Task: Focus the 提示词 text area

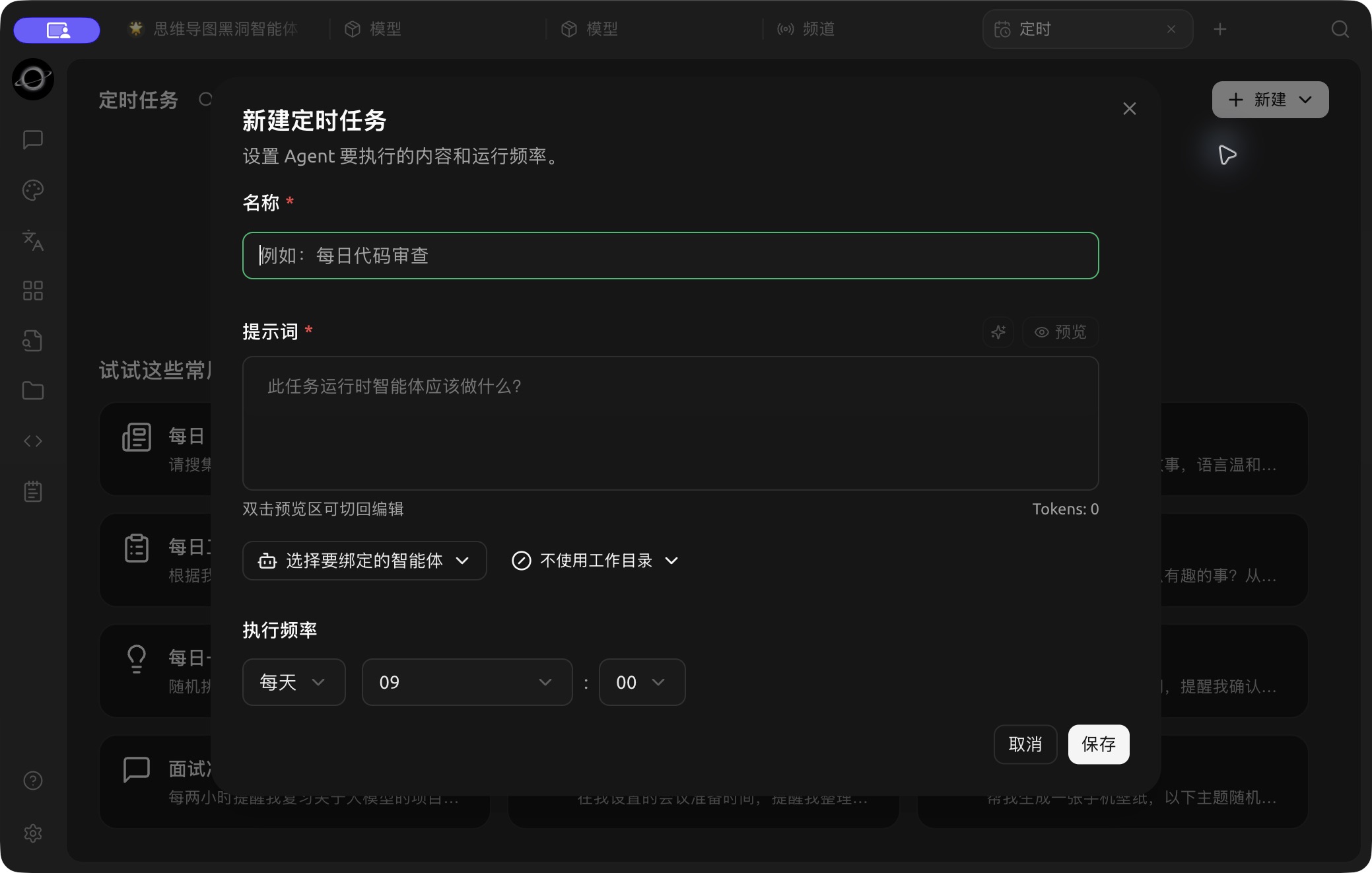Action: 671,423
